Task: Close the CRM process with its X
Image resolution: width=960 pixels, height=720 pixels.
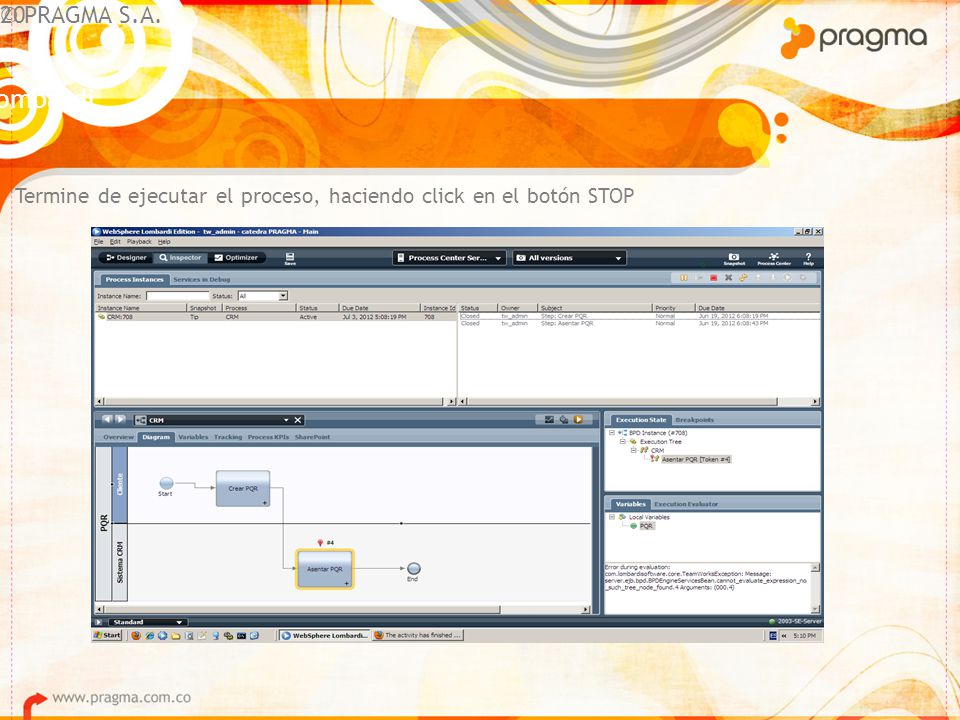Action: click(x=298, y=420)
